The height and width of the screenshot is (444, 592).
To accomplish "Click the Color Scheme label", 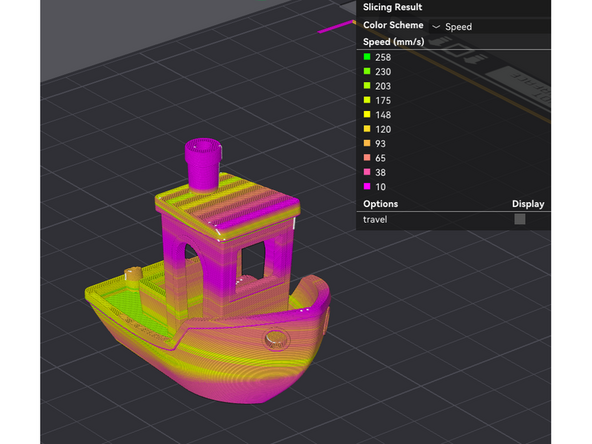I will click(x=393, y=25).
